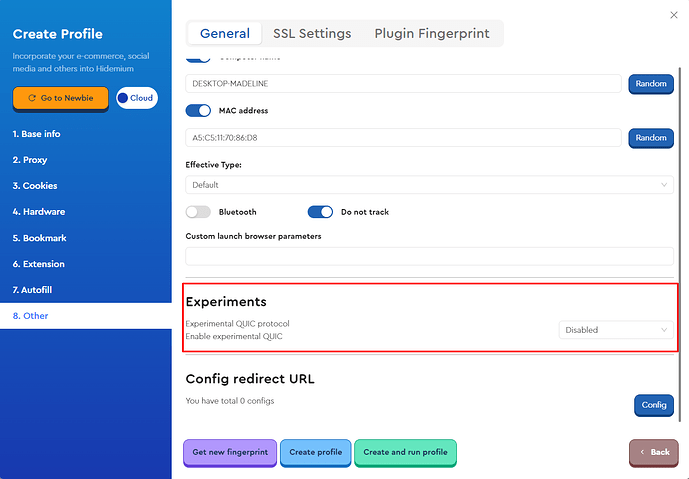Expand the Experimental QUIC protocol dropdown

point(616,329)
